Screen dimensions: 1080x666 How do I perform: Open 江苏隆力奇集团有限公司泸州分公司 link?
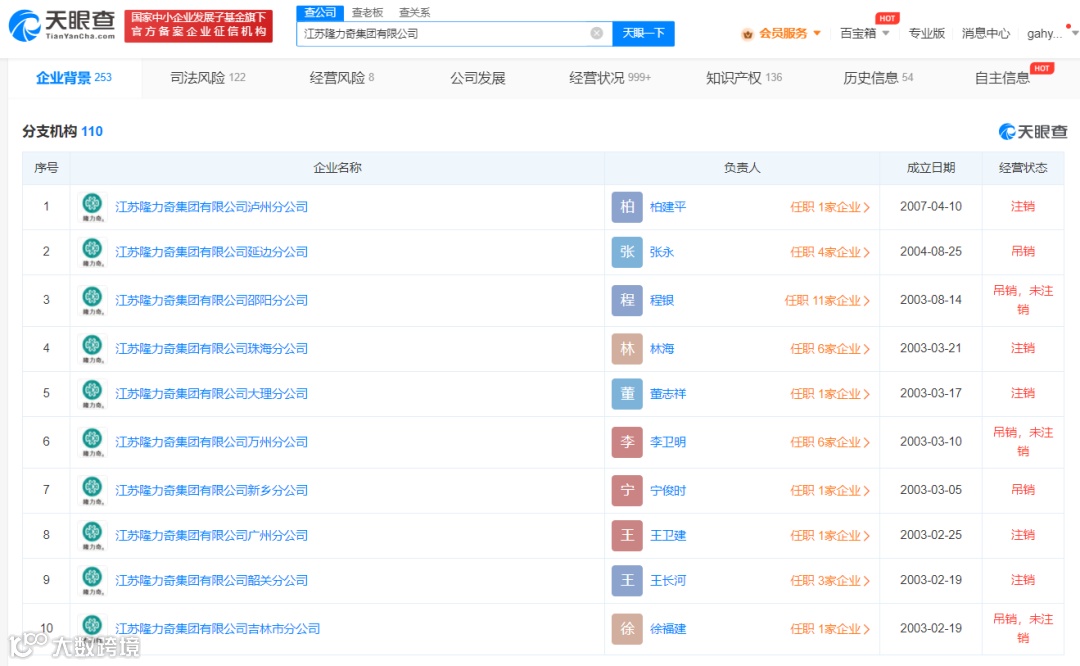pos(211,207)
